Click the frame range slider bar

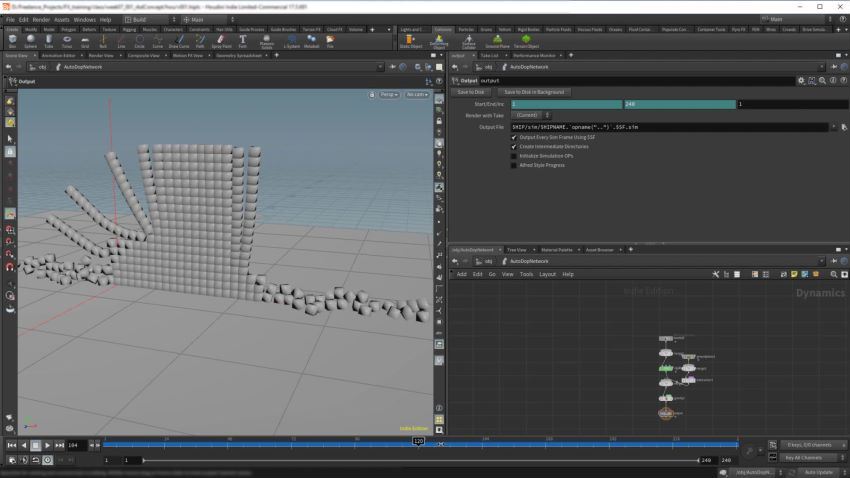(x=421, y=461)
